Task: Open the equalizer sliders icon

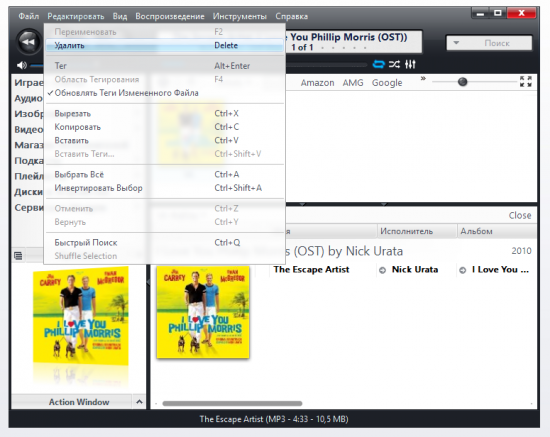Action: click(410, 65)
